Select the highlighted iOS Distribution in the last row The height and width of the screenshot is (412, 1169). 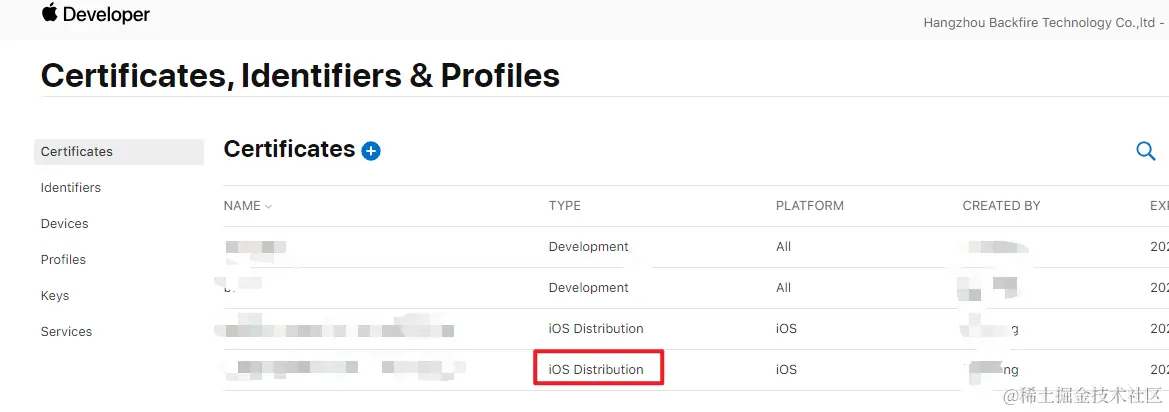pyautogui.click(x=596, y=370)
